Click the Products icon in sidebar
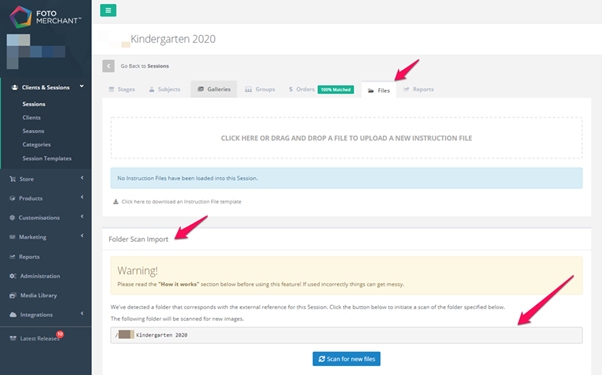This screenshot has height=375, width=602. [x=12, y=198]
